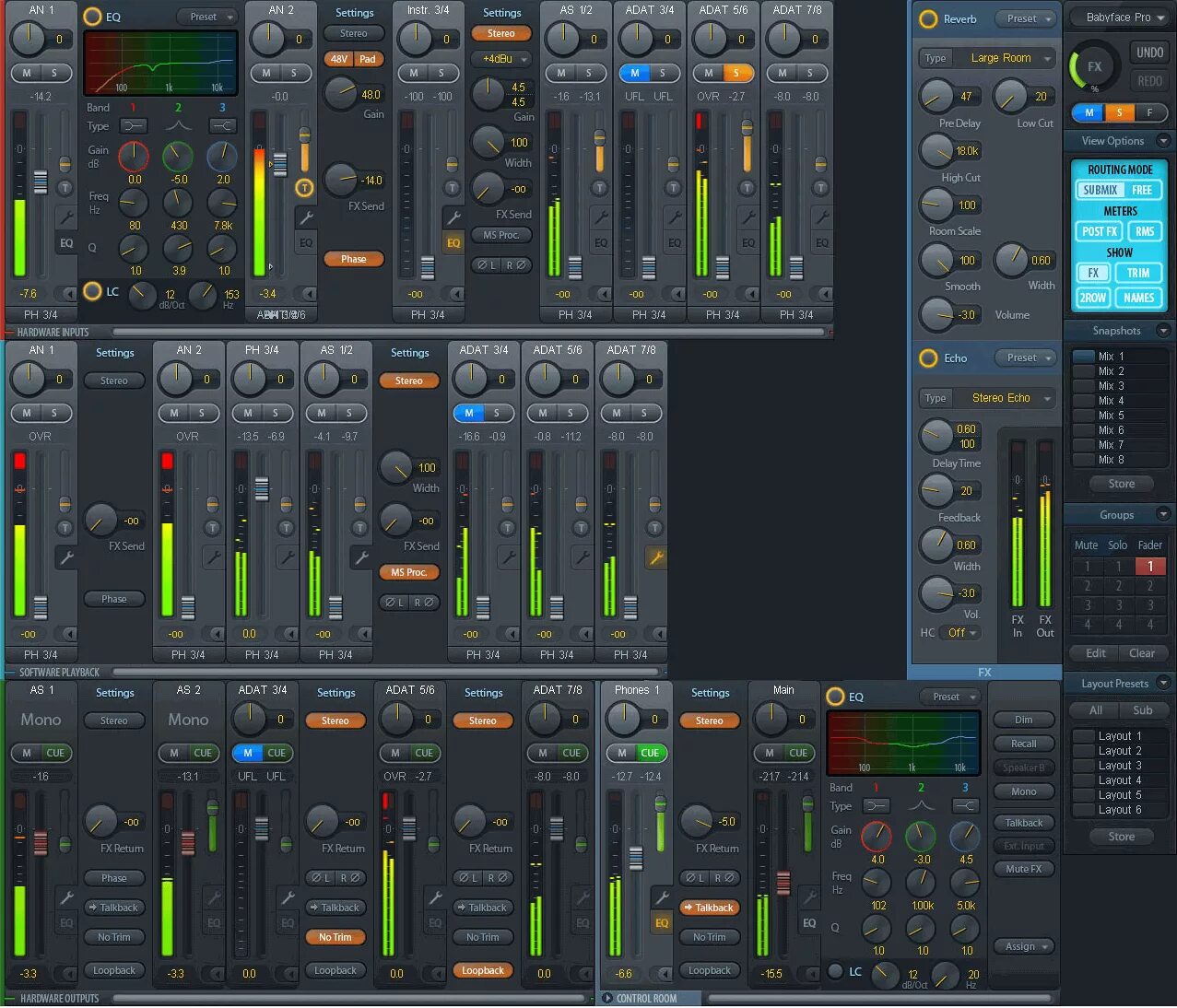The width and height of the screenshot is (1177, 1008).
Task: Toggle orange No Trim on output ADAT 3/4
Action: 335,937
